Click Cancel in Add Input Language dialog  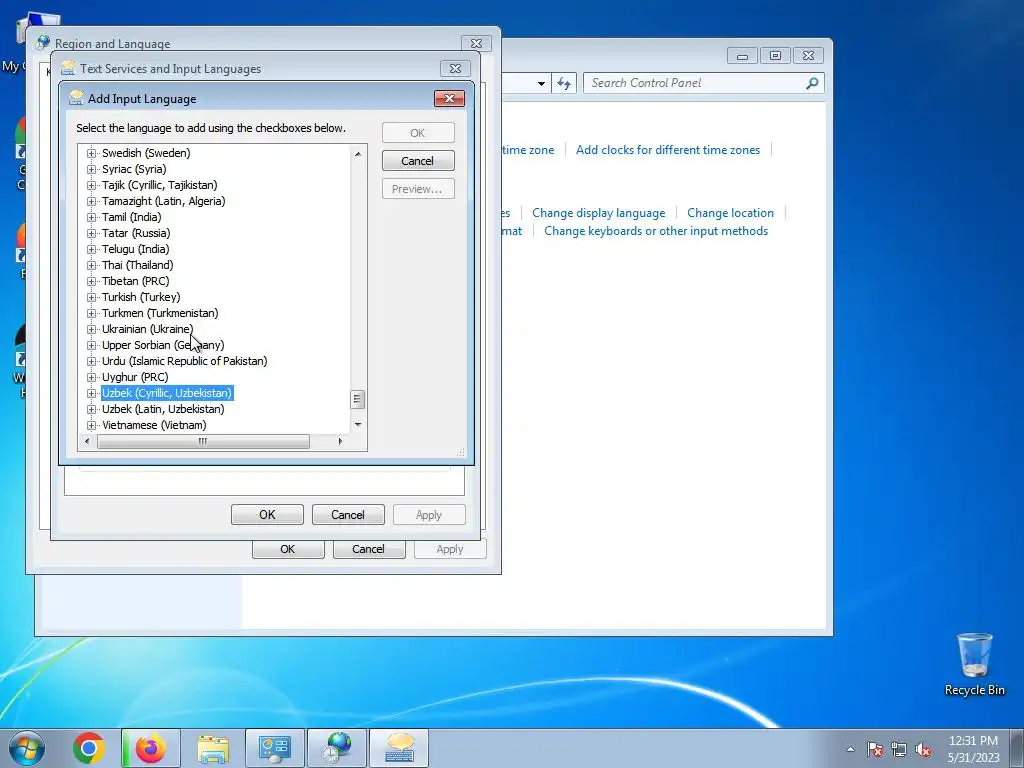(418, 161)
